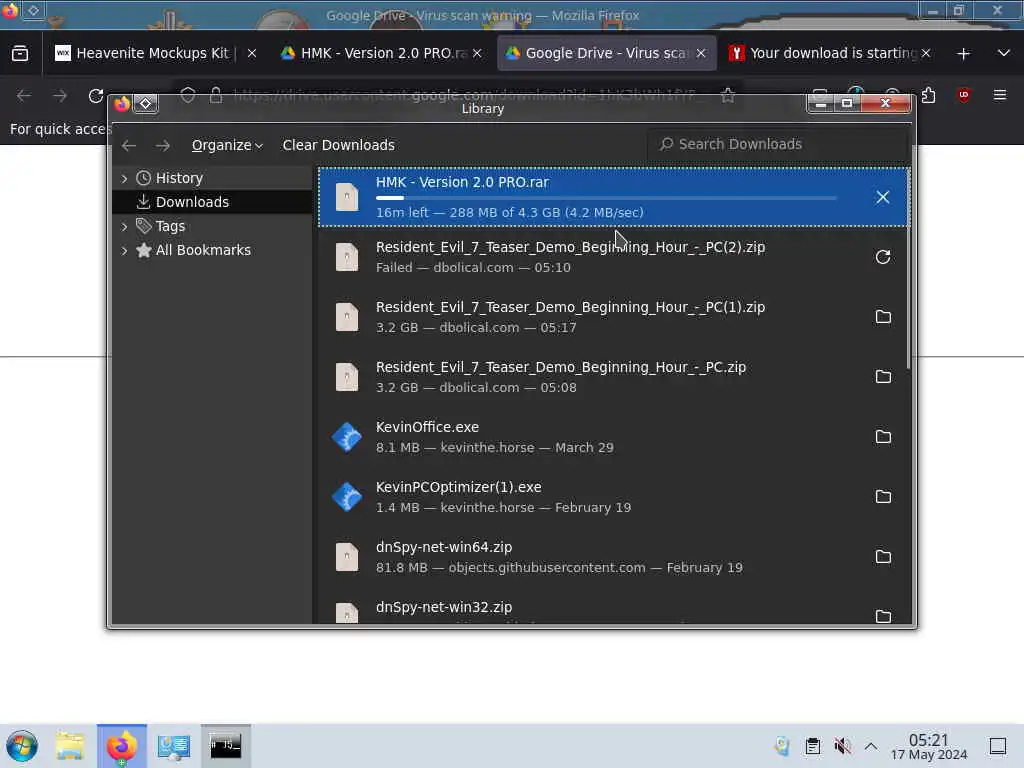Close the Heavenite Mockups Kit tab
Viewport: 1024px width, 768px height.
point(252,54)
